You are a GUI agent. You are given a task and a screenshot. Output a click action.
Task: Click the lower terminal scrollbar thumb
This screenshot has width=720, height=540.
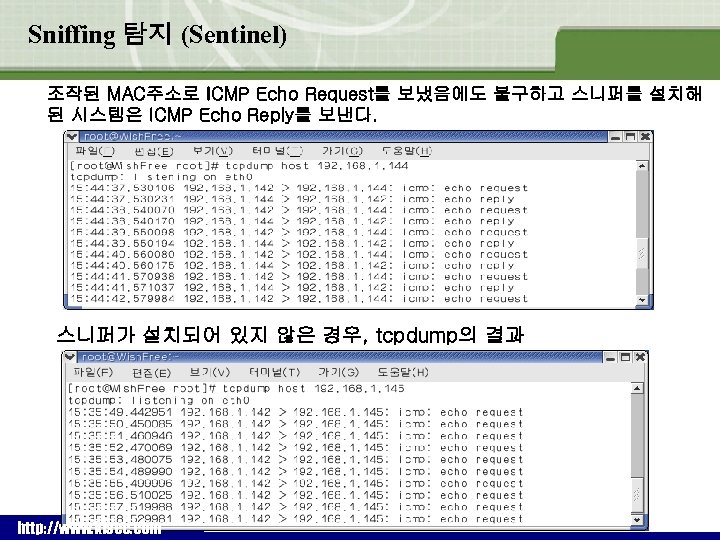[x=637, y=495]
